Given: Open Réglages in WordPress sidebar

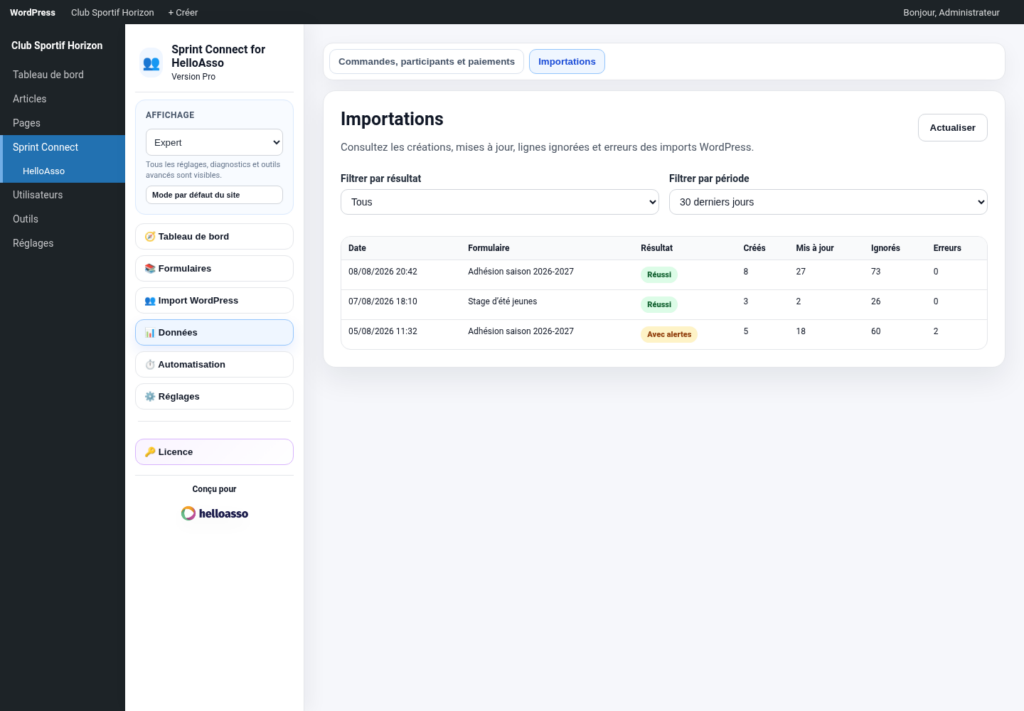Looking at the screenshot, I should [63, 243].
